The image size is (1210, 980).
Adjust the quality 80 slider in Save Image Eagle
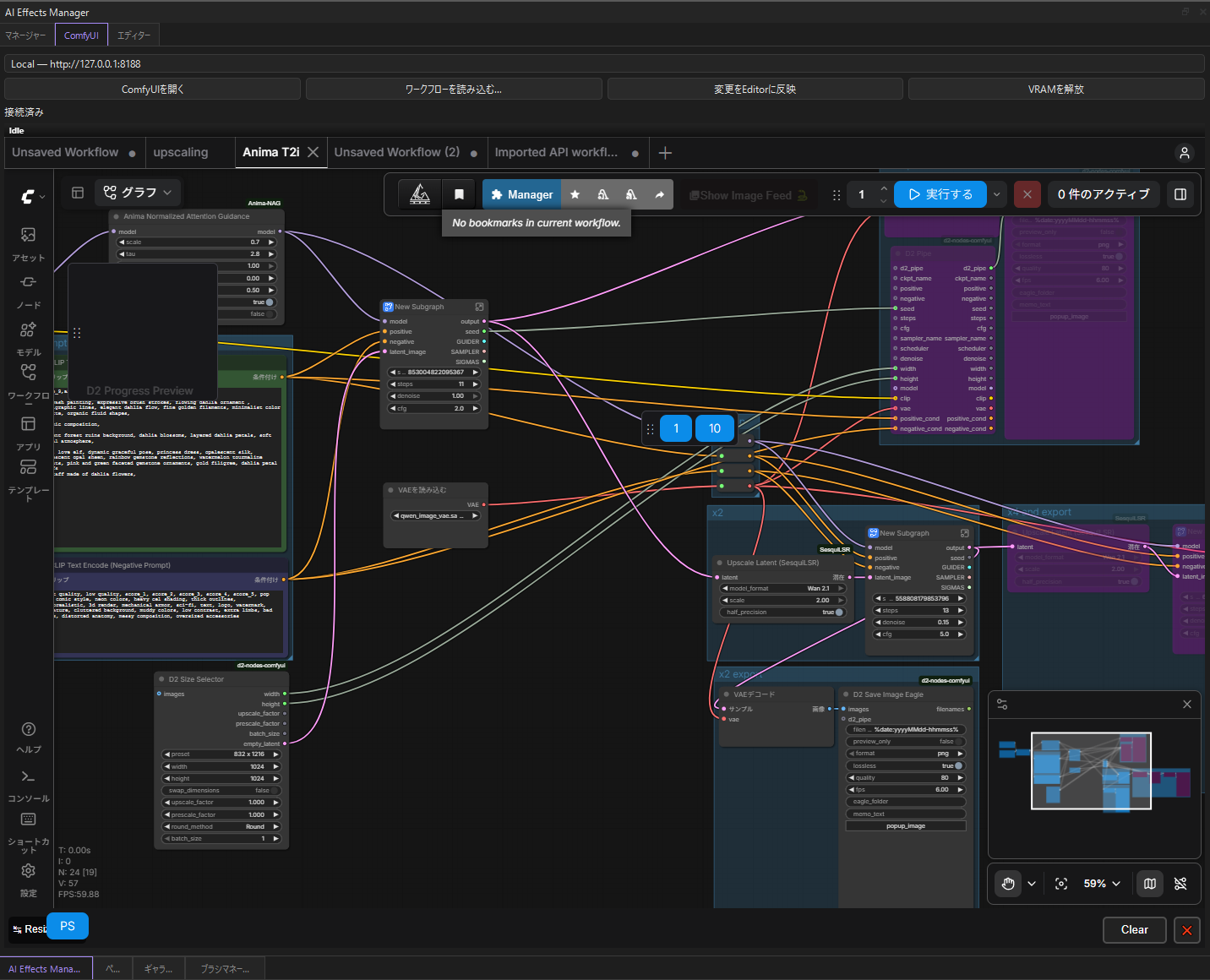pyautogui.click(x=905, y=778)
